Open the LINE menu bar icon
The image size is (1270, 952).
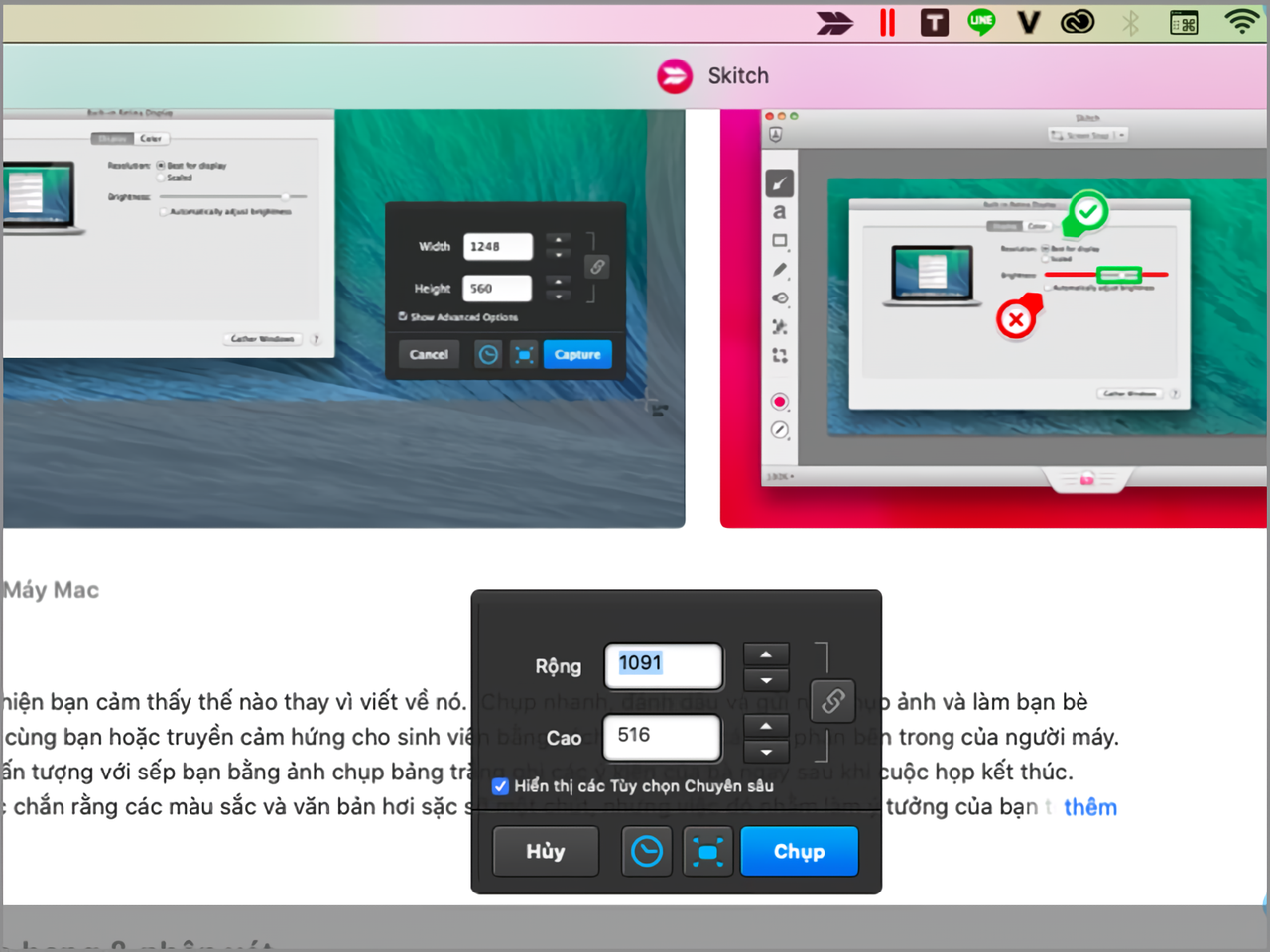point(981,22)
